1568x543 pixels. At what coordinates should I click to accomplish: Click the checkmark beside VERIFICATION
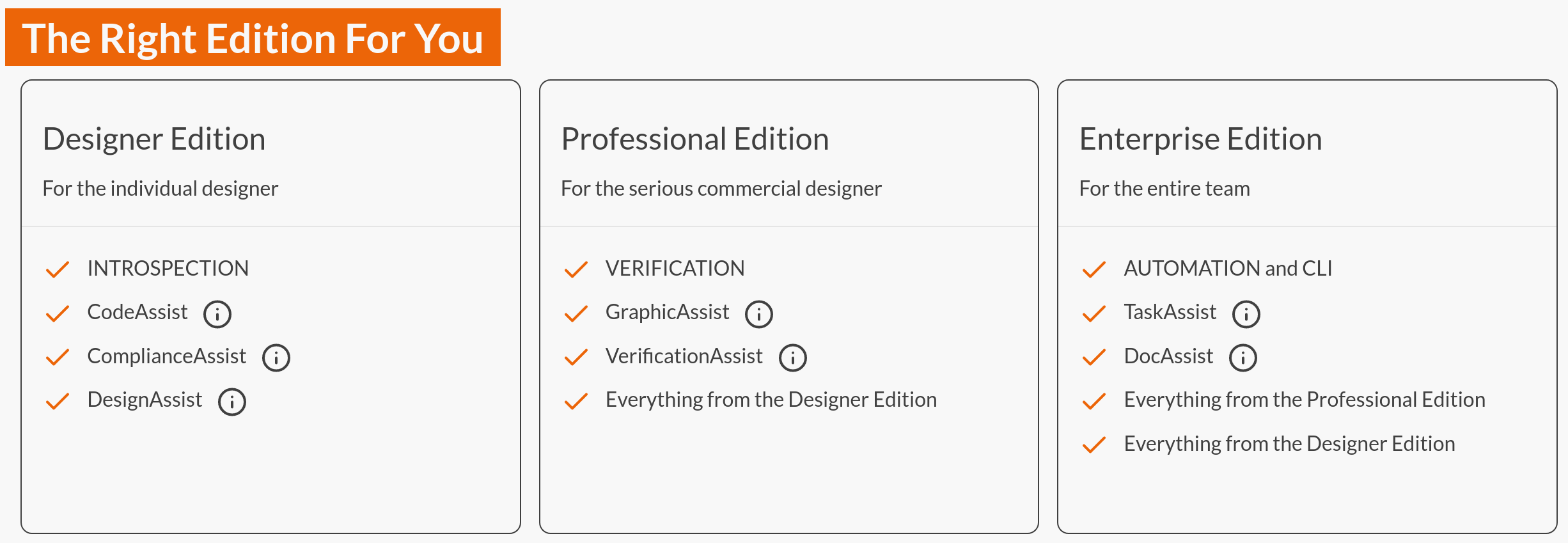pos(576,269)
